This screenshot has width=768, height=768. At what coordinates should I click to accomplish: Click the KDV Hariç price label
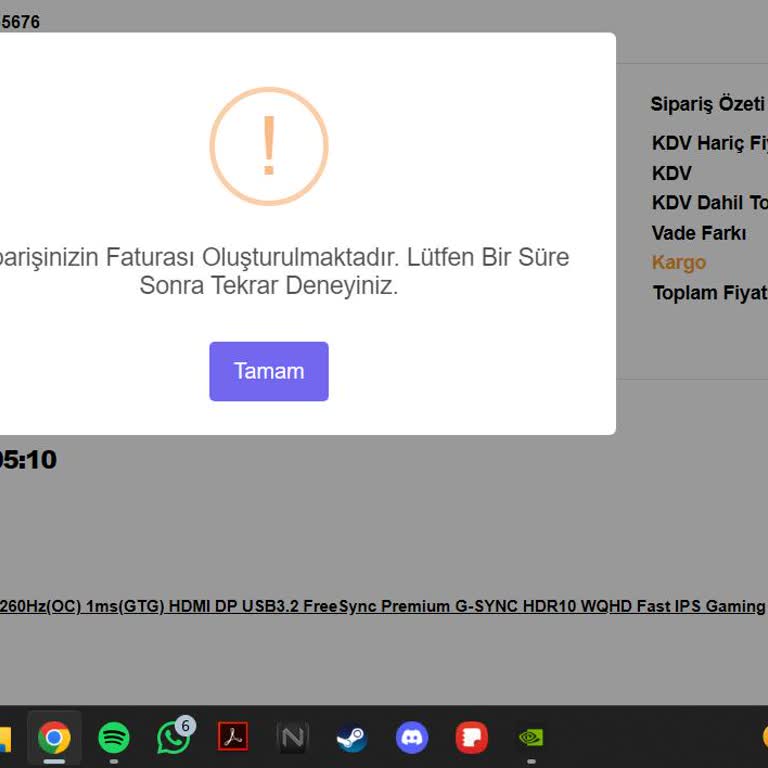click(709, 143)
